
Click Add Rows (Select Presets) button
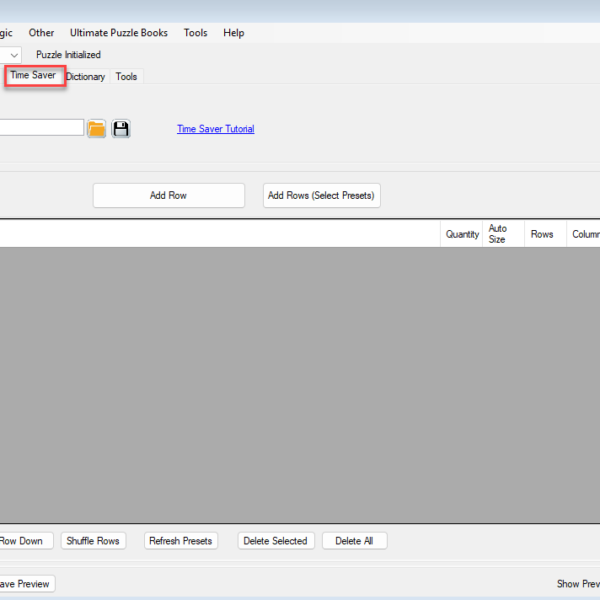pos(321,195)
